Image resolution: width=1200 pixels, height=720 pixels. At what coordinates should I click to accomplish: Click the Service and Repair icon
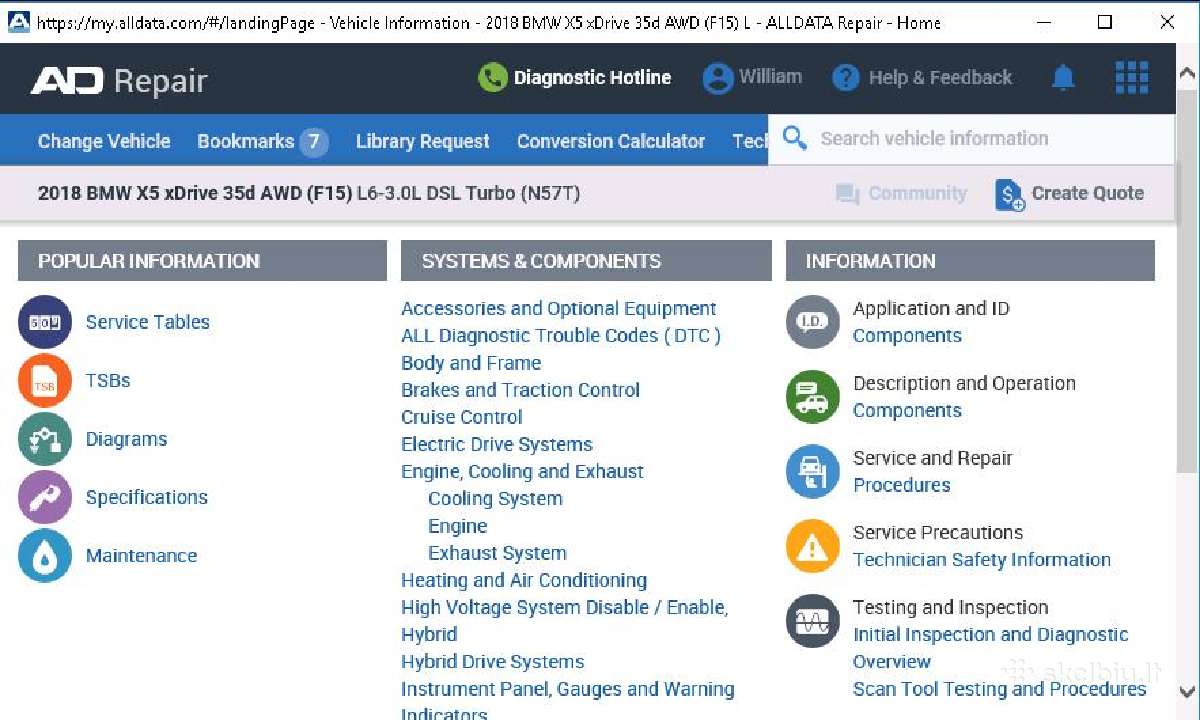(813, 472)
